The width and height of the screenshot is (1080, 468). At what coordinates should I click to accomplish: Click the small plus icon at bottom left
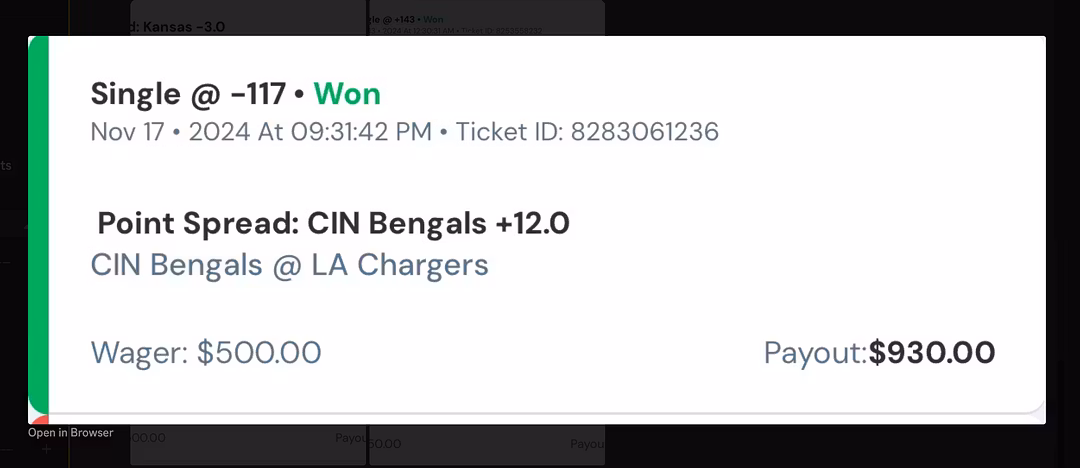(x=46, y=450)
